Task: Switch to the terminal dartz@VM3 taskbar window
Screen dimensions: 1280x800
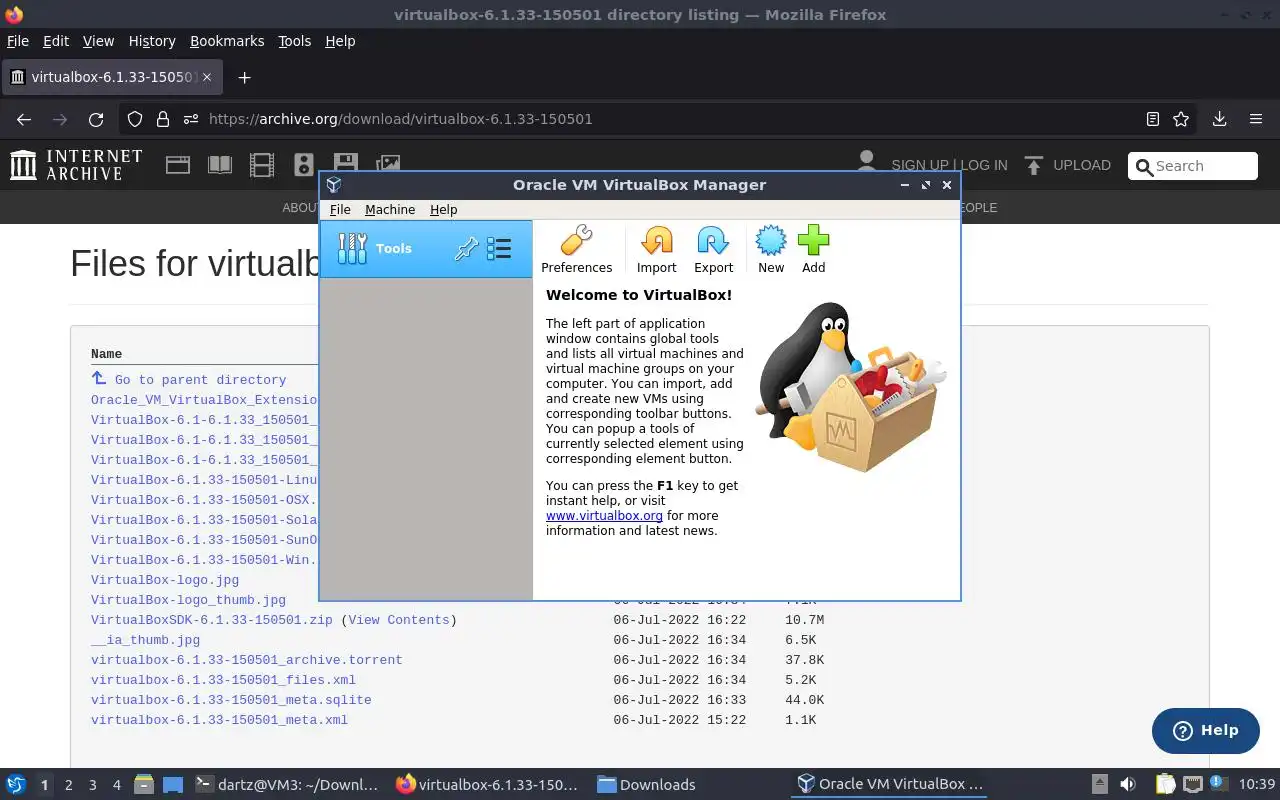Action: [x=287, y=785]
